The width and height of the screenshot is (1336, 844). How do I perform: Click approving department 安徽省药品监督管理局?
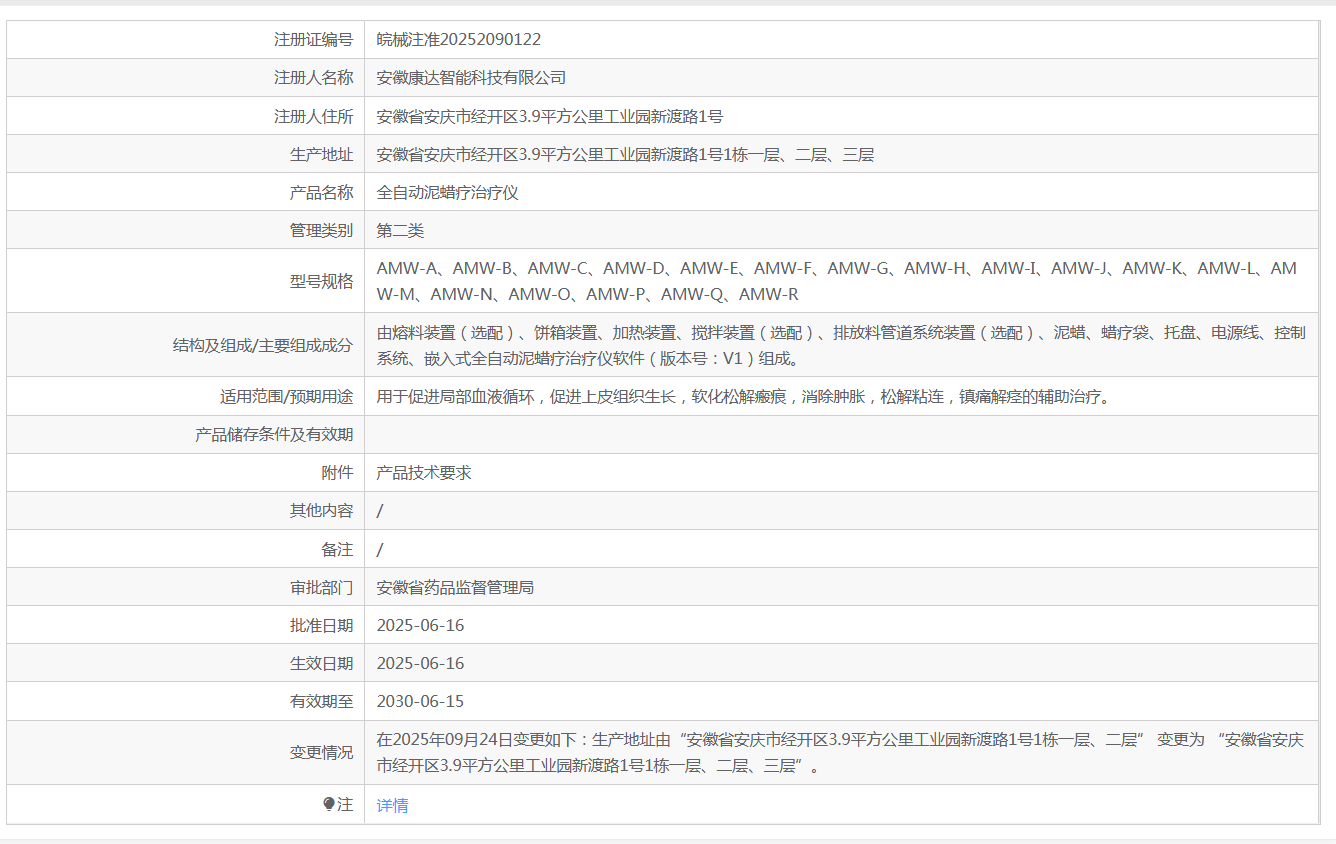click(456, 587)
